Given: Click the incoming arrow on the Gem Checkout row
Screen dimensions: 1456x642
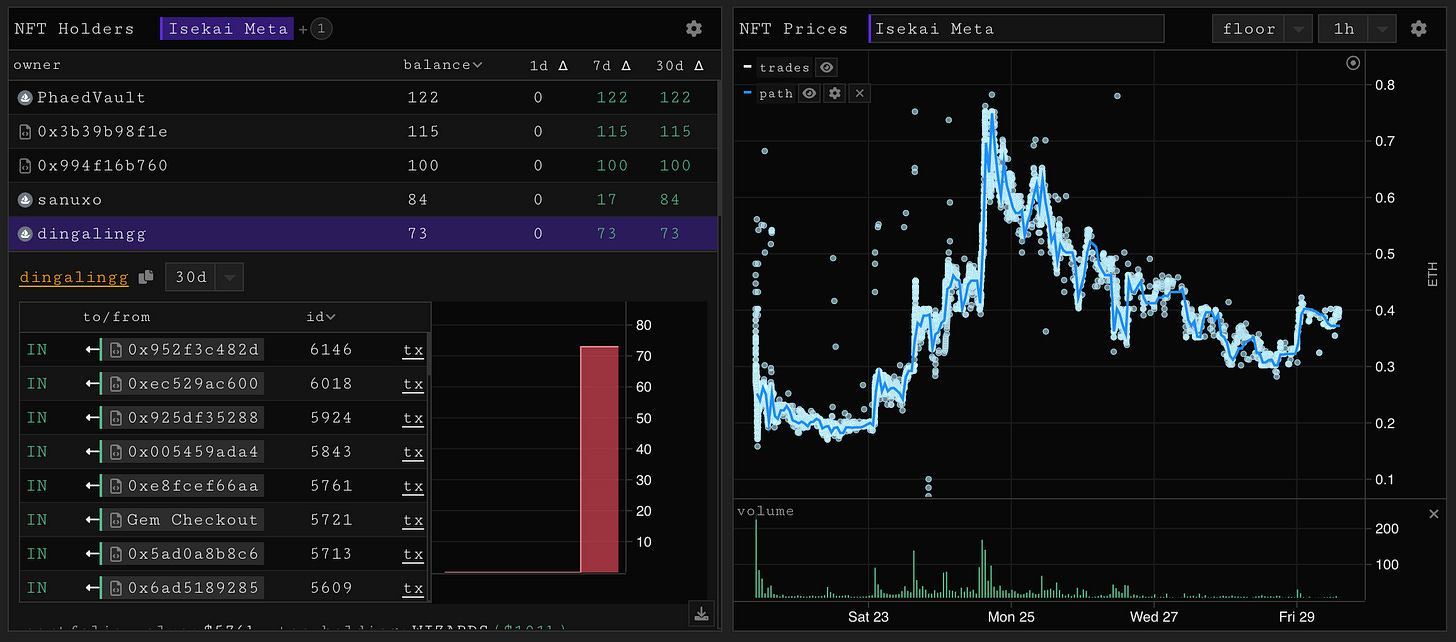Looking at the screenshot, I should click(x=91, y=520).
